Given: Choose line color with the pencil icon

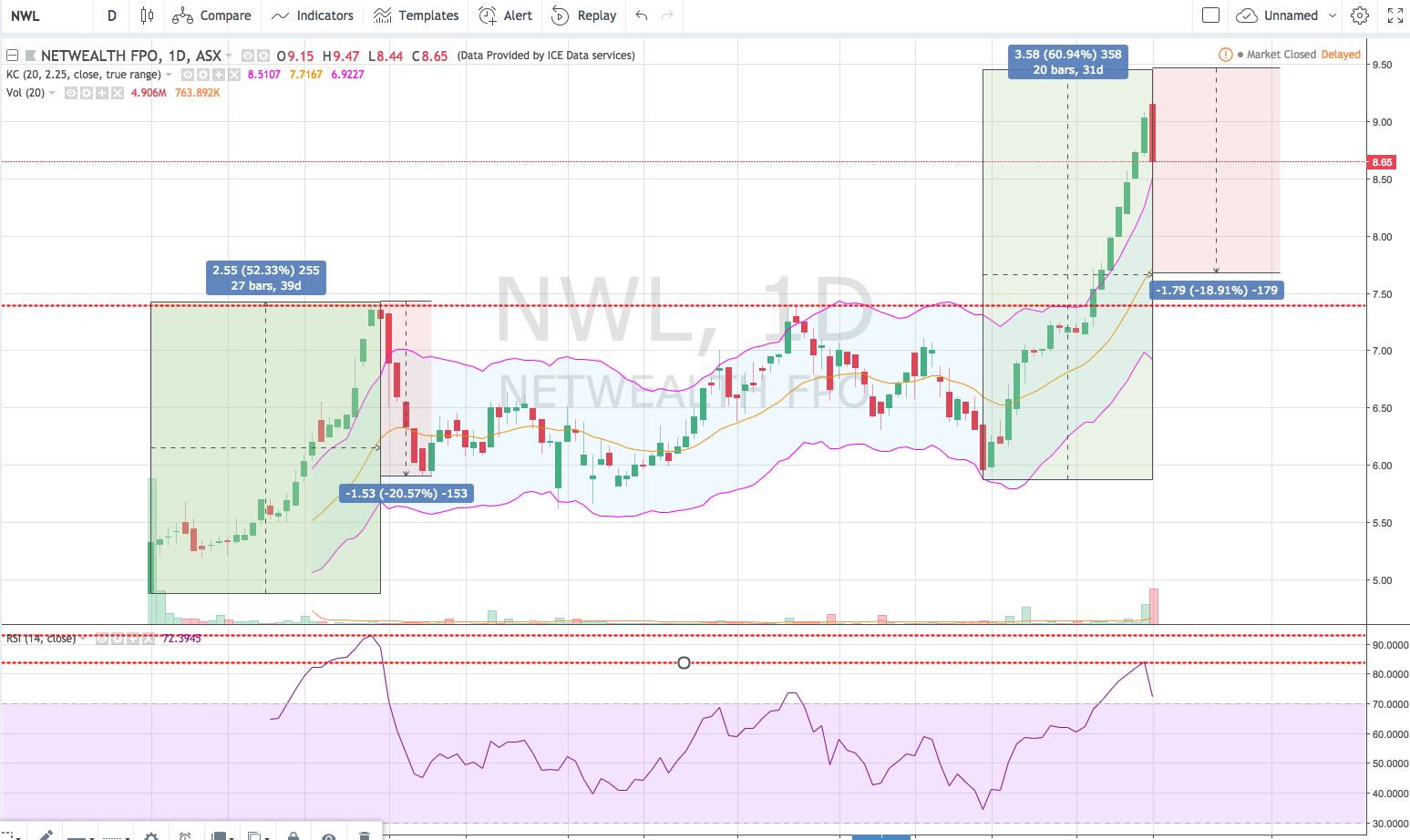Looking at the screenshot, I should [x=46, y=834].
